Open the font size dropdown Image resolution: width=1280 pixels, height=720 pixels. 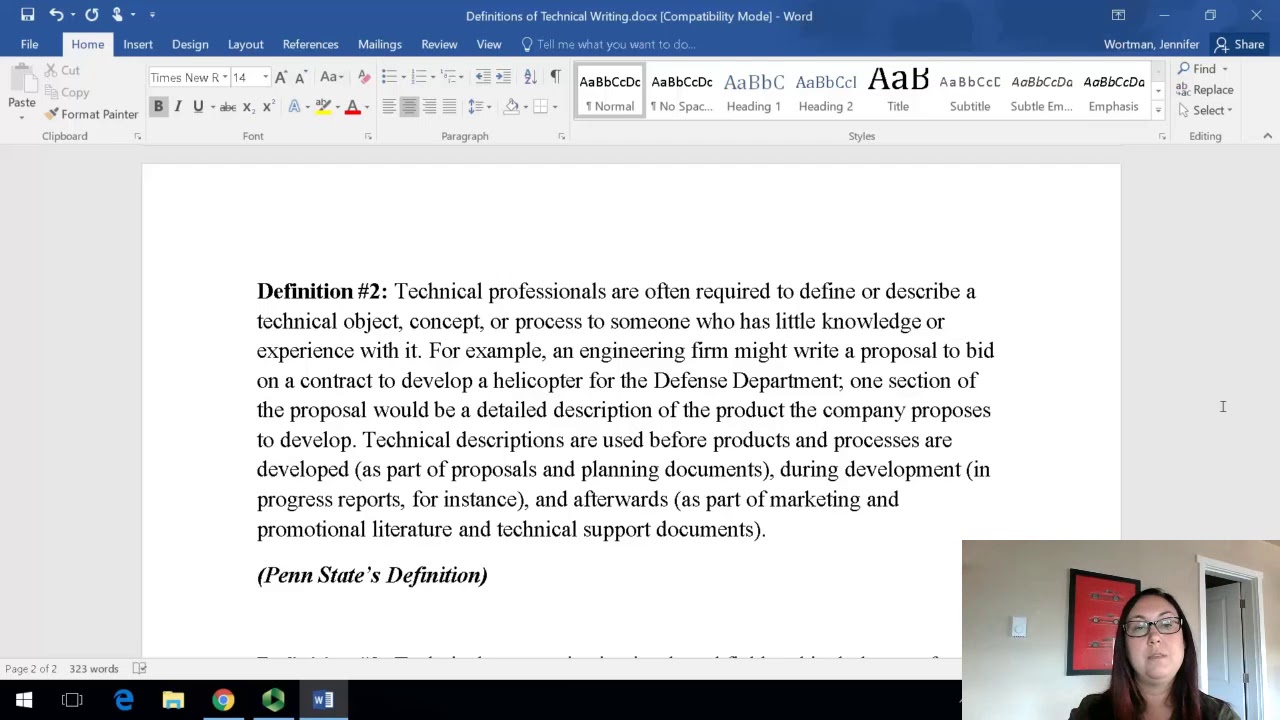(x=265, y=77)
